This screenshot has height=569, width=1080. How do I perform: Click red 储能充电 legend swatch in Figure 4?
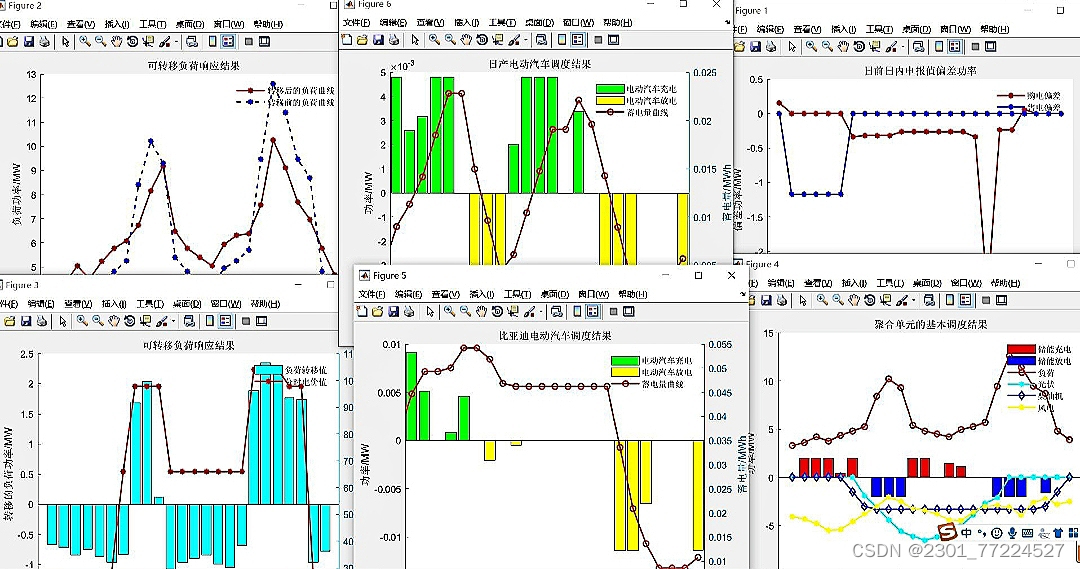[1021, 349]
